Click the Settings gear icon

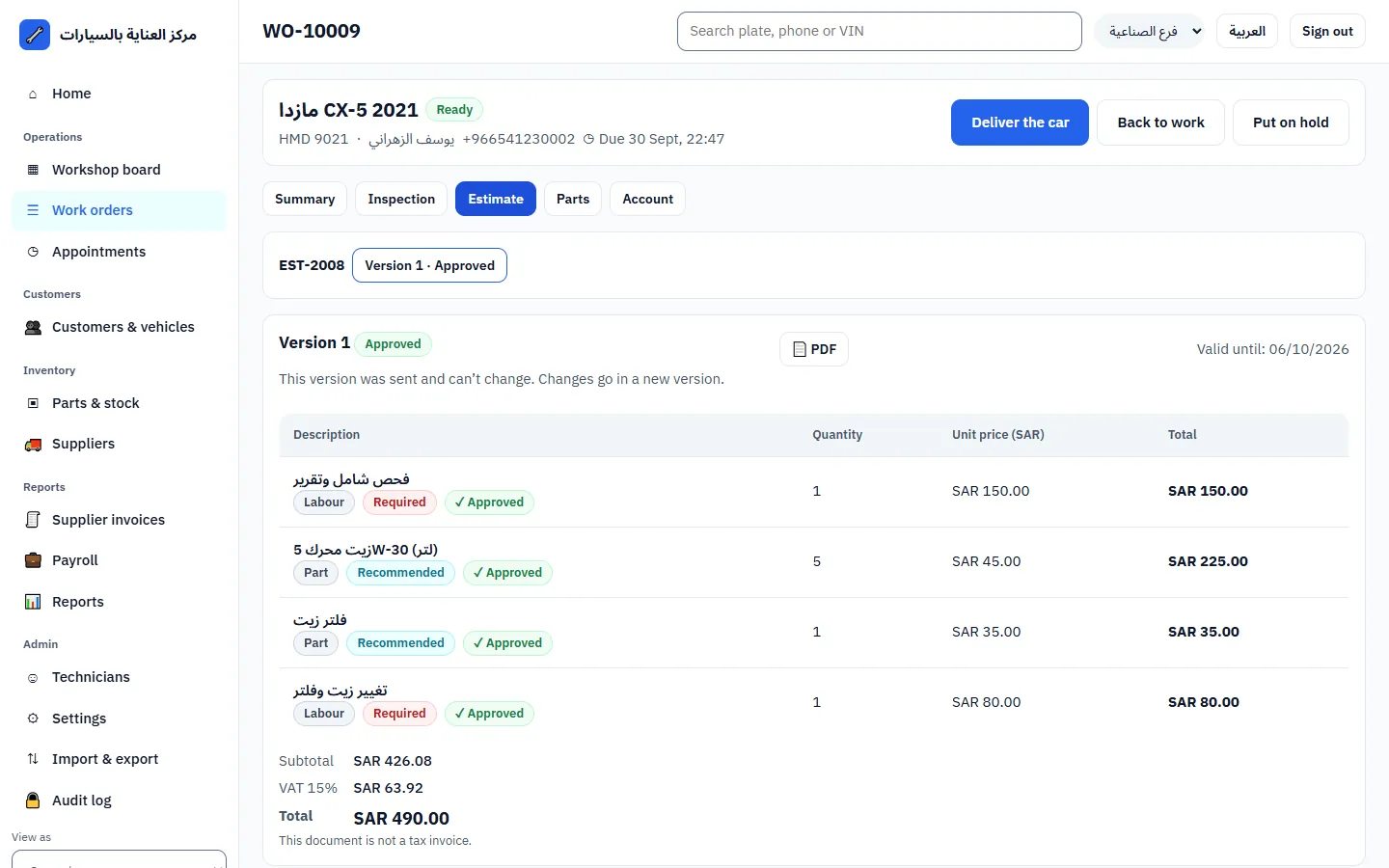(x=33, y=719)
